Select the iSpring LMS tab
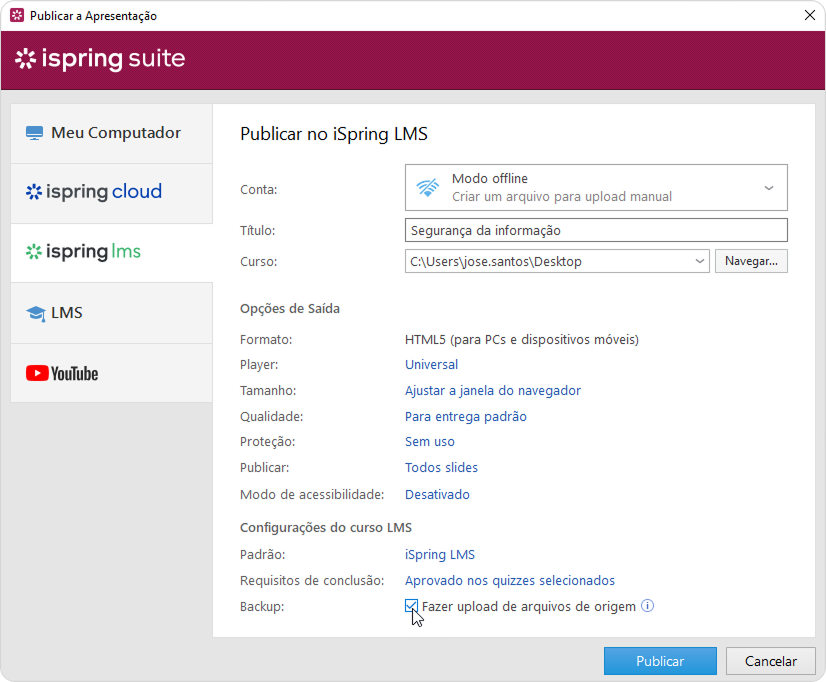The height and width of the screenshot is (682, 826). (84, 252)
